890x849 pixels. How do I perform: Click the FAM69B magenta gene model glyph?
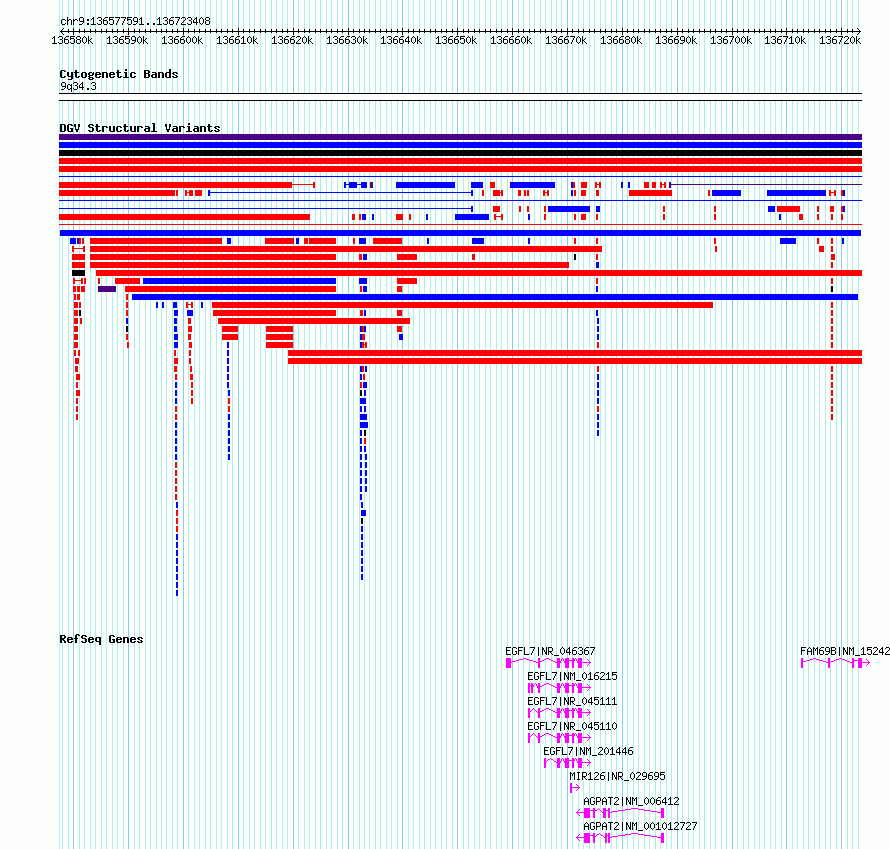tap(836, 663)
